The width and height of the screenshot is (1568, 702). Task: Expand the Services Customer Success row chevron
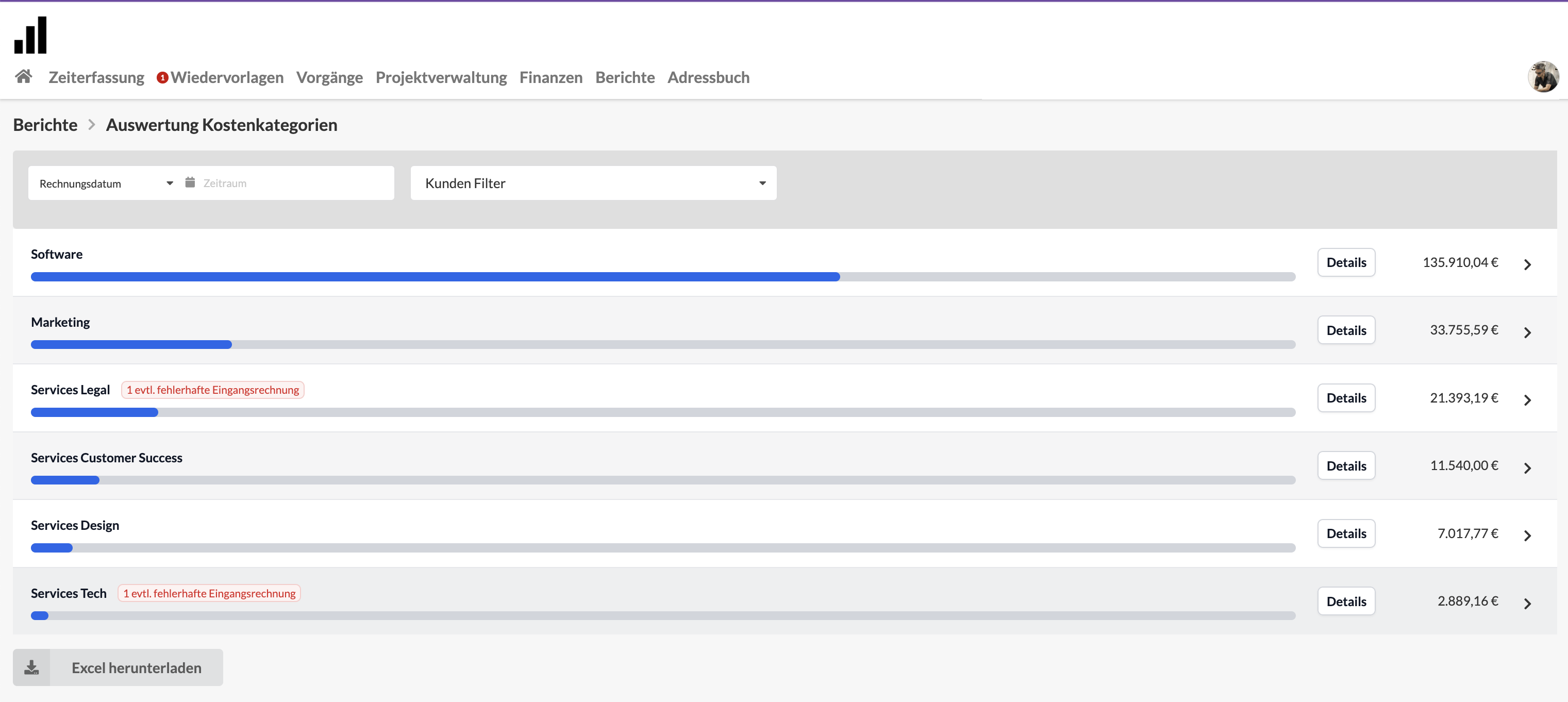[x=1527, y=467]
